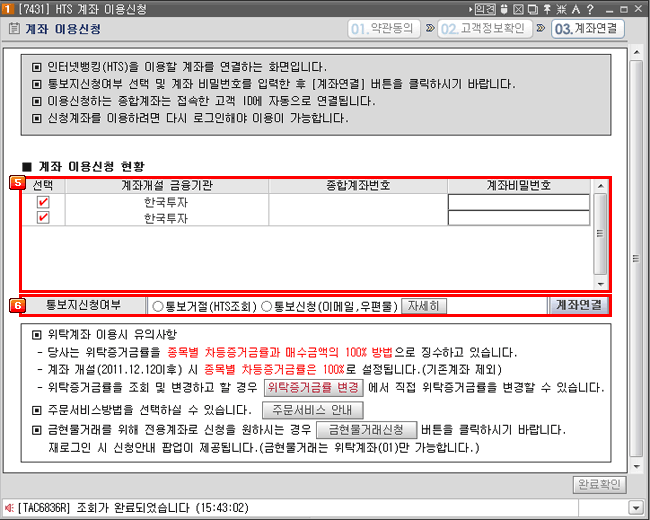Click the inward-arrows icon in title bar
650x520 pixels.
pos(561,9)
